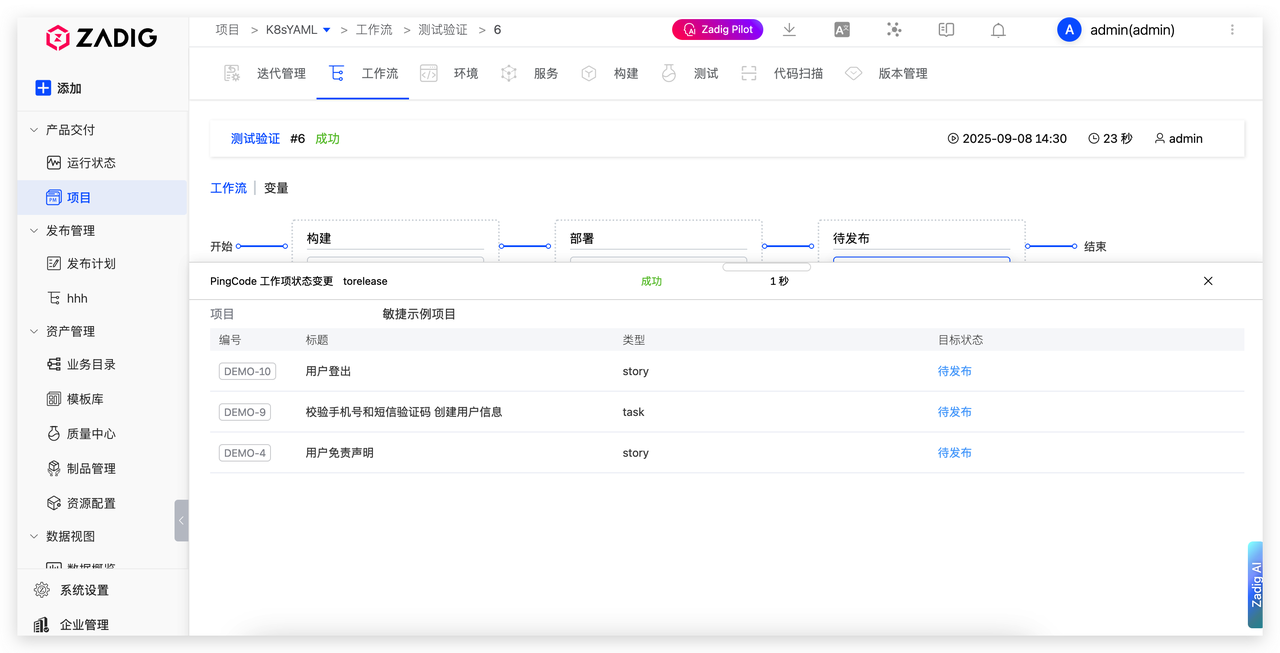Image resolution: width=1280 pixels, height=653 pixels.
Task: Open the language translation icon
Action: click(x=842, y=30)
